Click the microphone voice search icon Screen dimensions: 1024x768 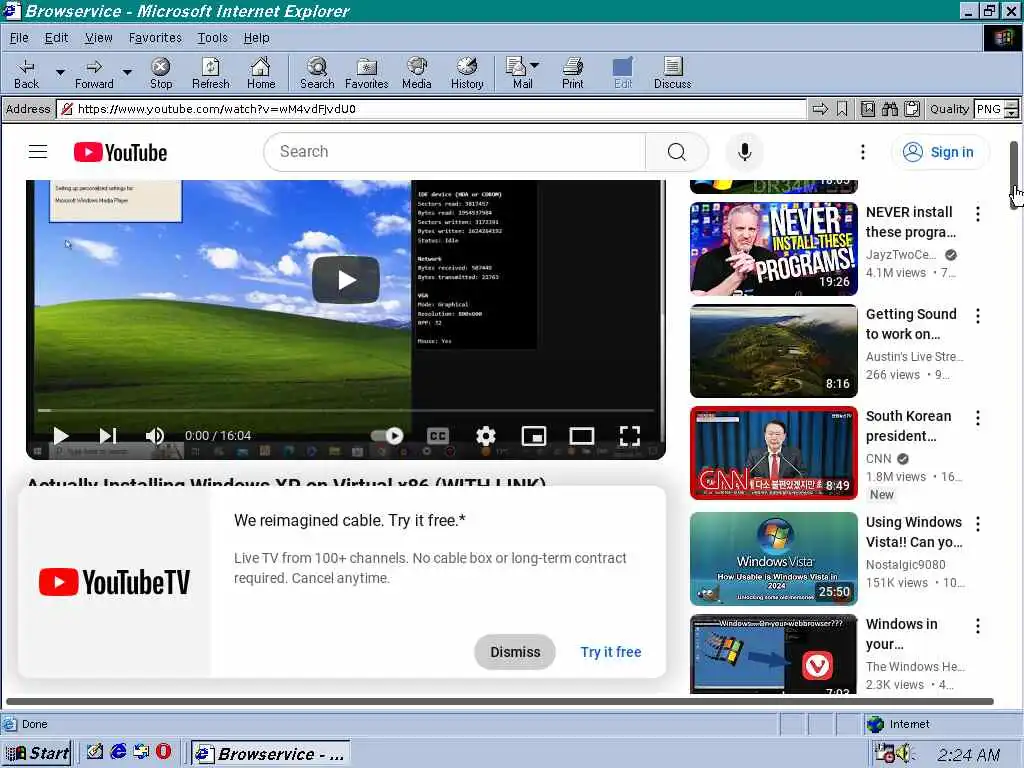tap(744, 152)
